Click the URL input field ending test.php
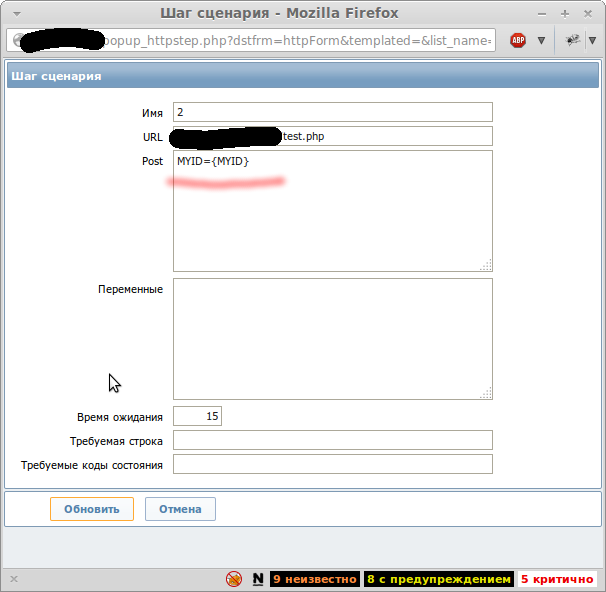The height and width of the screenshot is (592, 606). click(333, 136)
